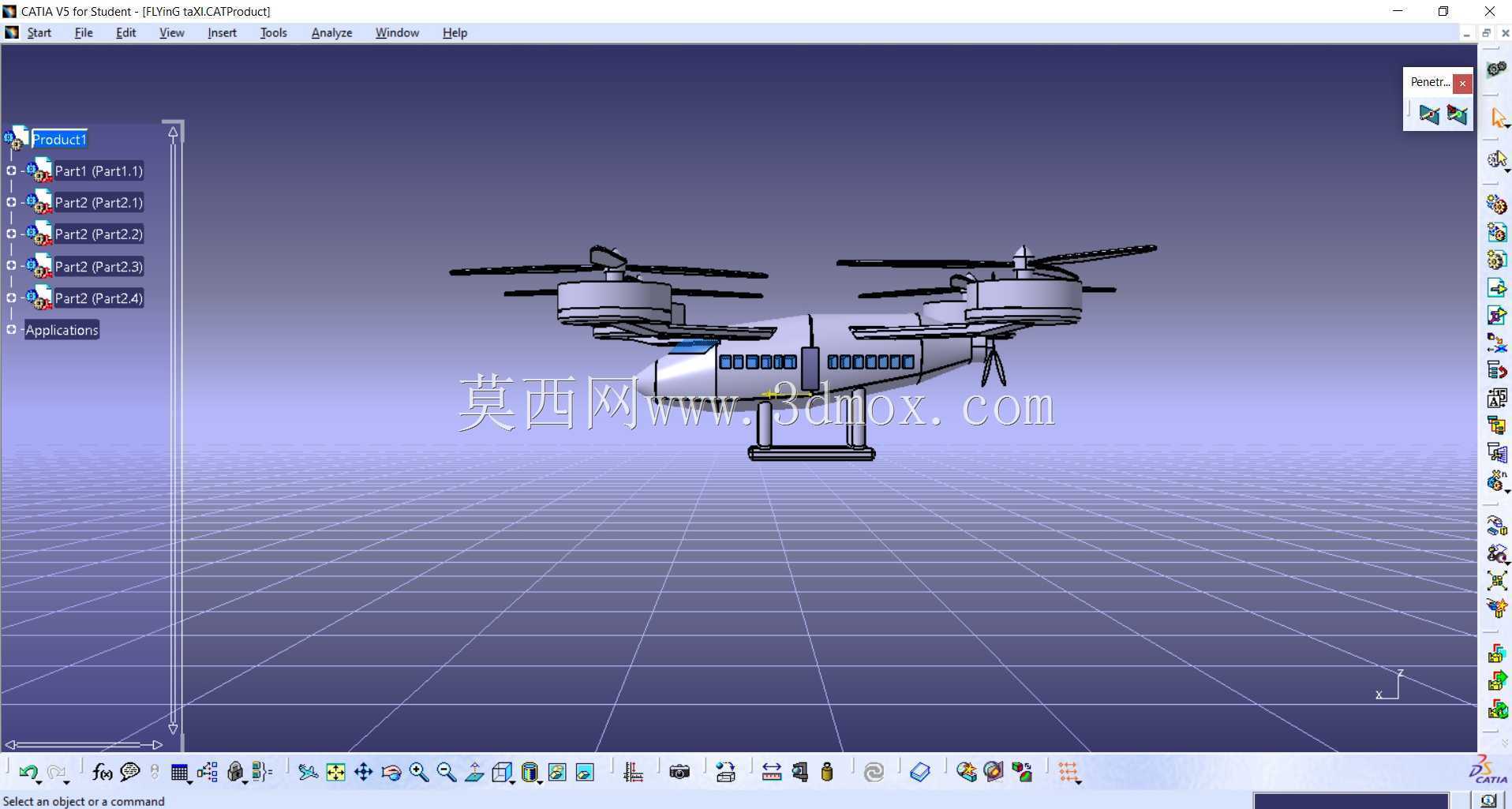
Task: Click the Hide/Show icon
Action: tap(557, 772)
